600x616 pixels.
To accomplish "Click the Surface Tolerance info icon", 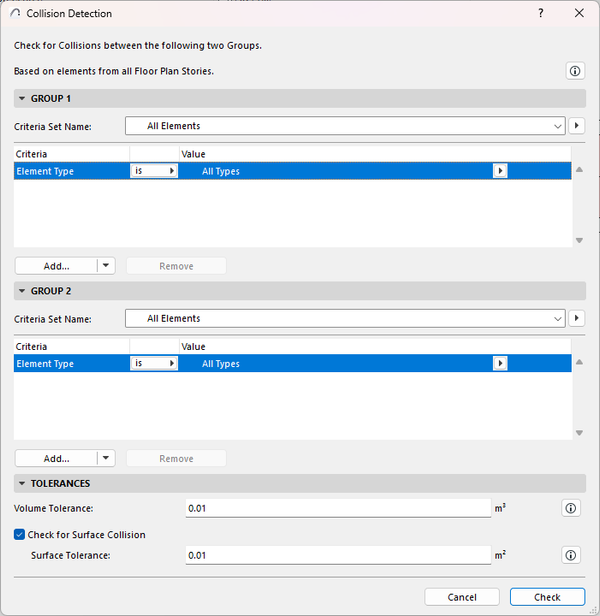I will (x=571, y=555).
